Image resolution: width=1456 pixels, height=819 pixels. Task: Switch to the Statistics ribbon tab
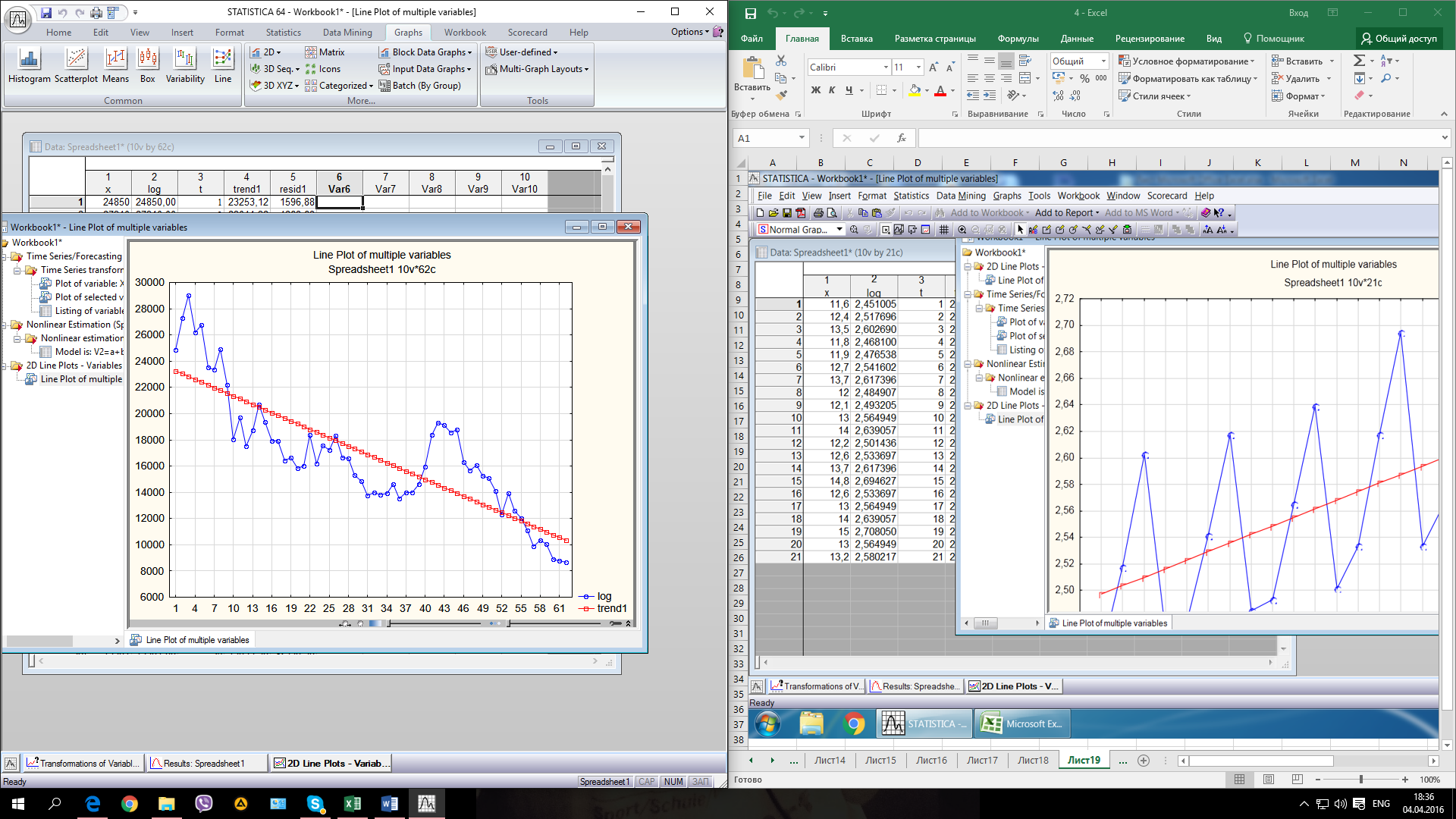coord(283,33)
